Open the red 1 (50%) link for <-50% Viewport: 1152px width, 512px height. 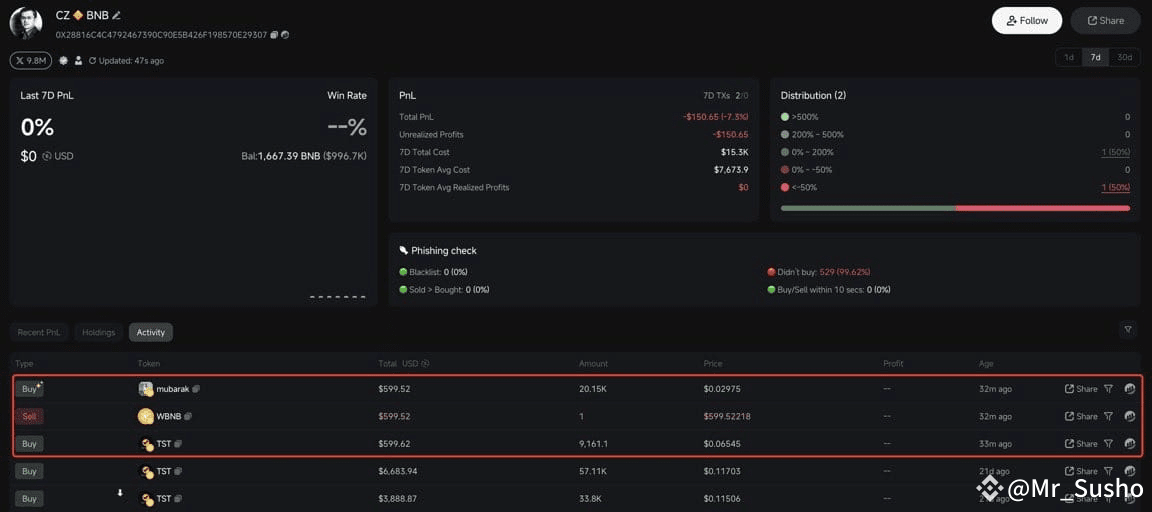(1115, 187)
